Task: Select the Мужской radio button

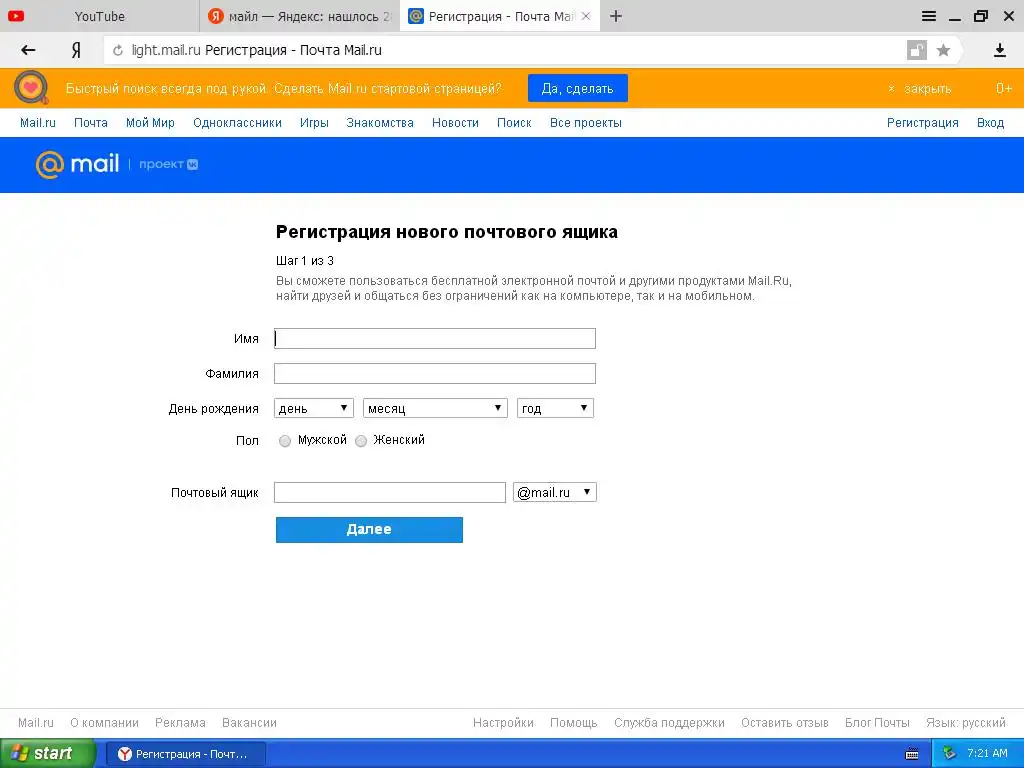Action: pos(285,441)
